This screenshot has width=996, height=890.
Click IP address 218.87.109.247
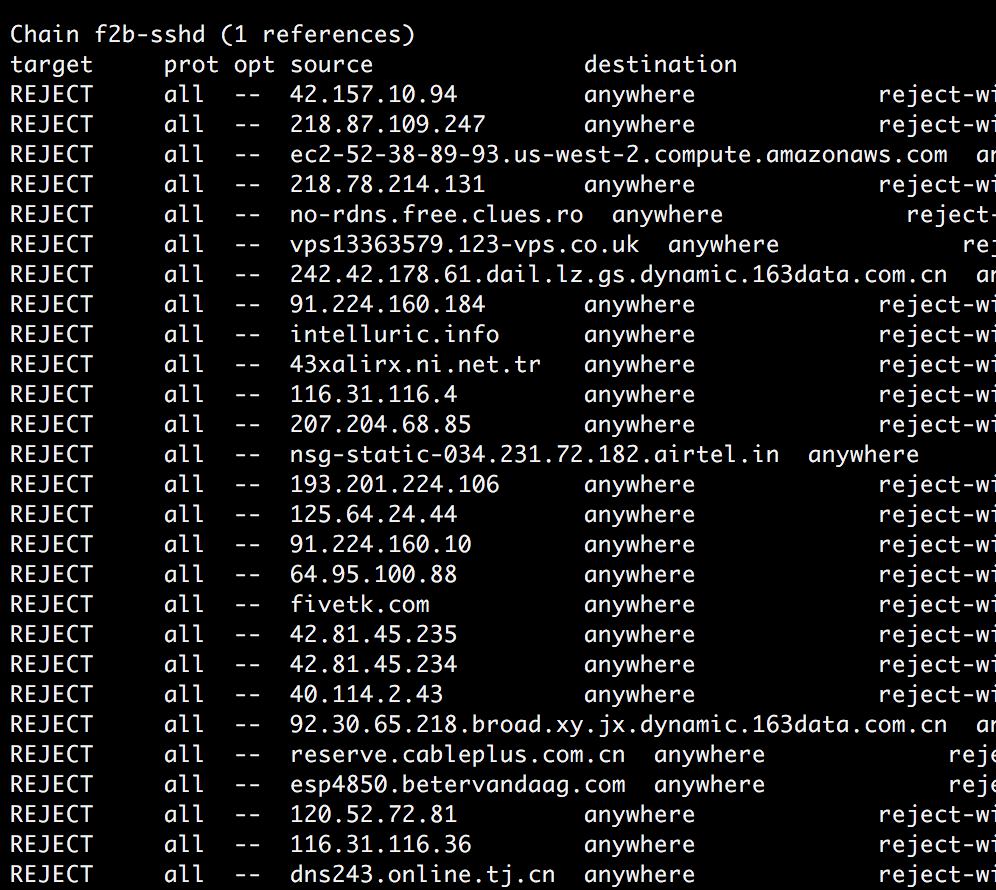(x=387, y=125)
